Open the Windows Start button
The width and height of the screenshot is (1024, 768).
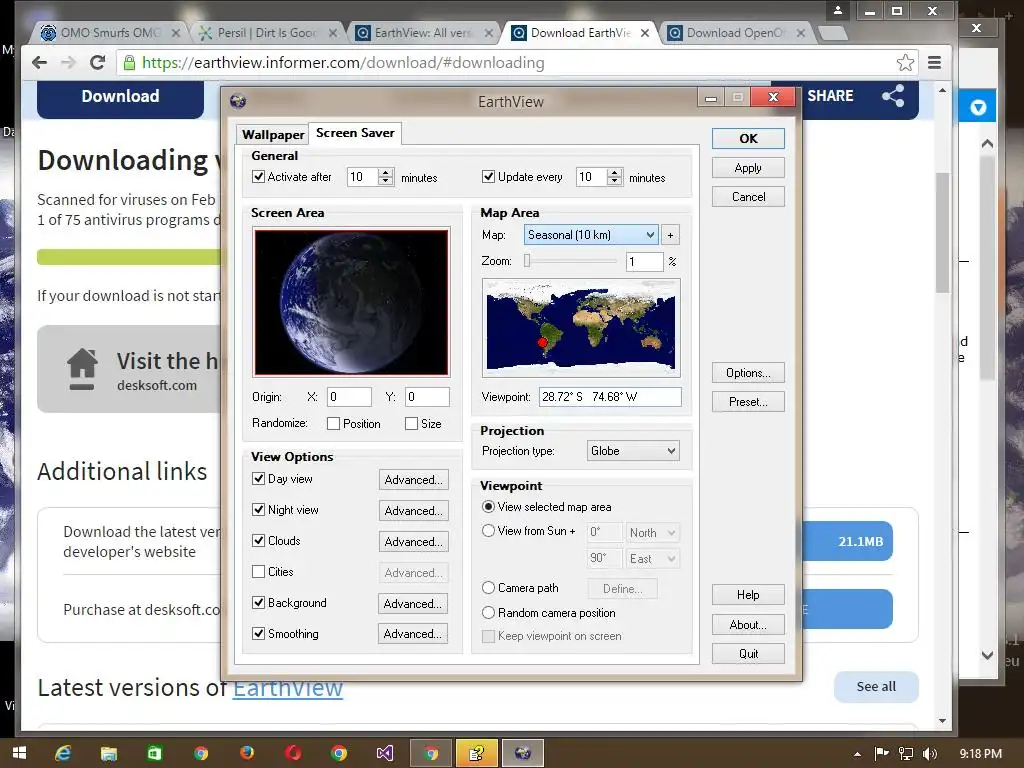20,753
